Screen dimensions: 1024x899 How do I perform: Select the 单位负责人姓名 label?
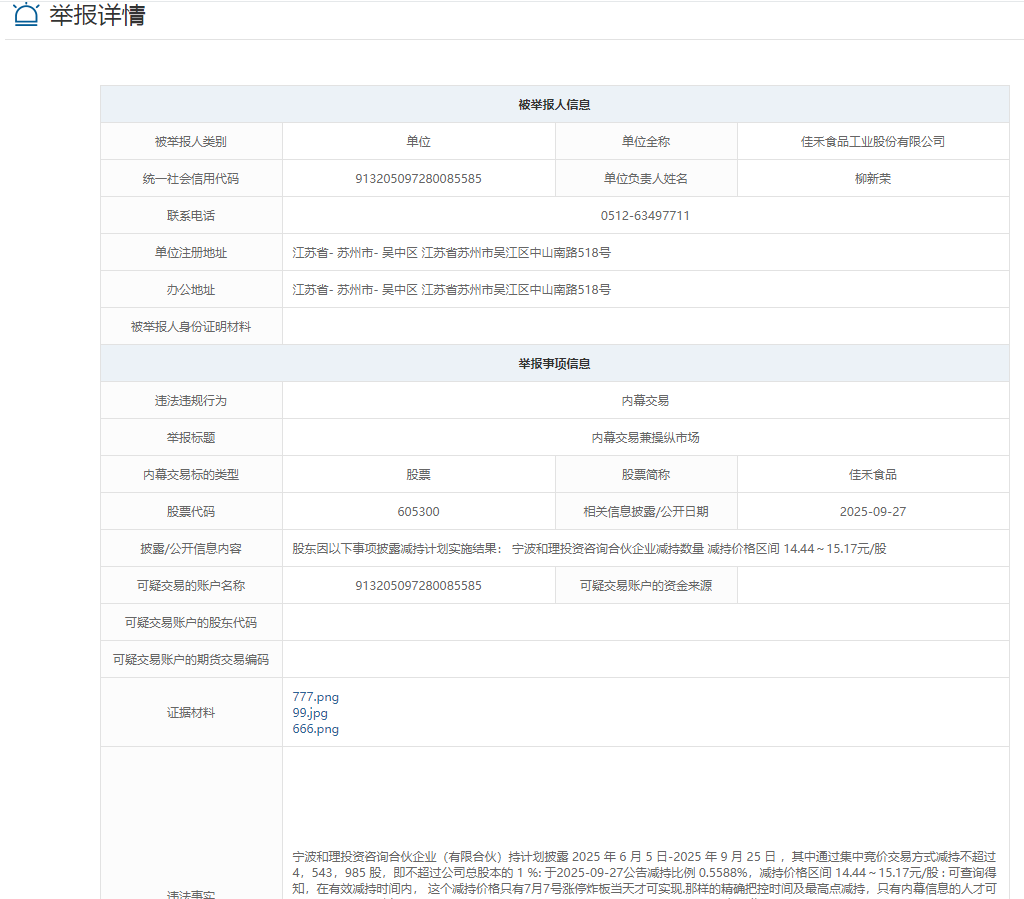tap(646, 179)
